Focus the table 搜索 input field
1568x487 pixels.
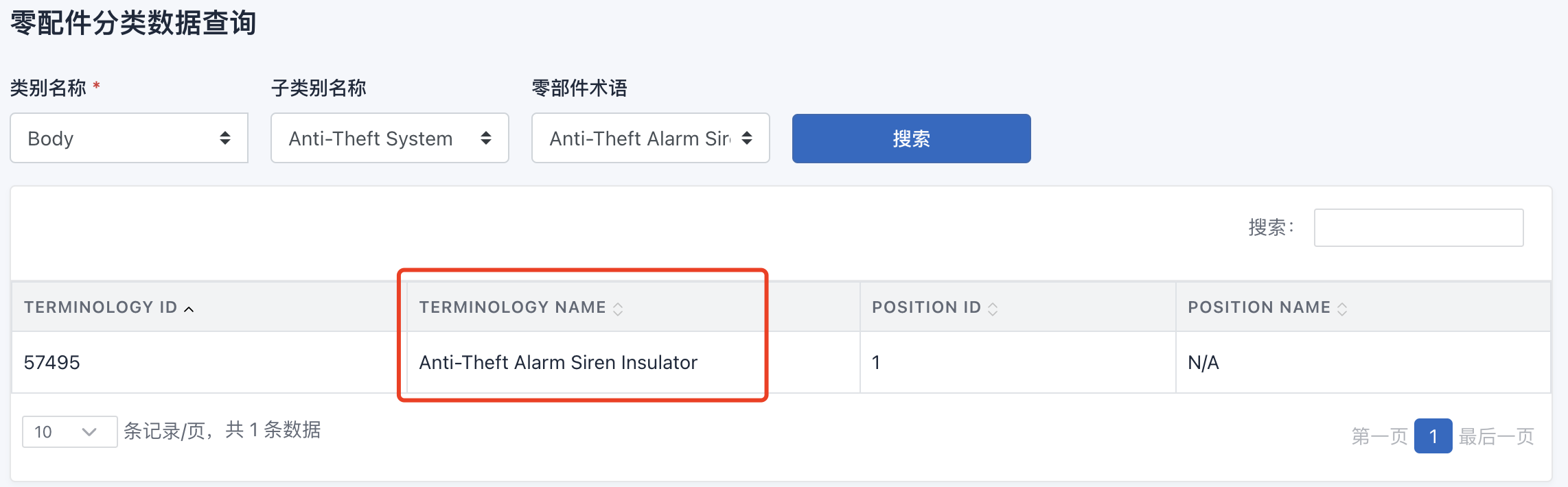coord(1418,228)
